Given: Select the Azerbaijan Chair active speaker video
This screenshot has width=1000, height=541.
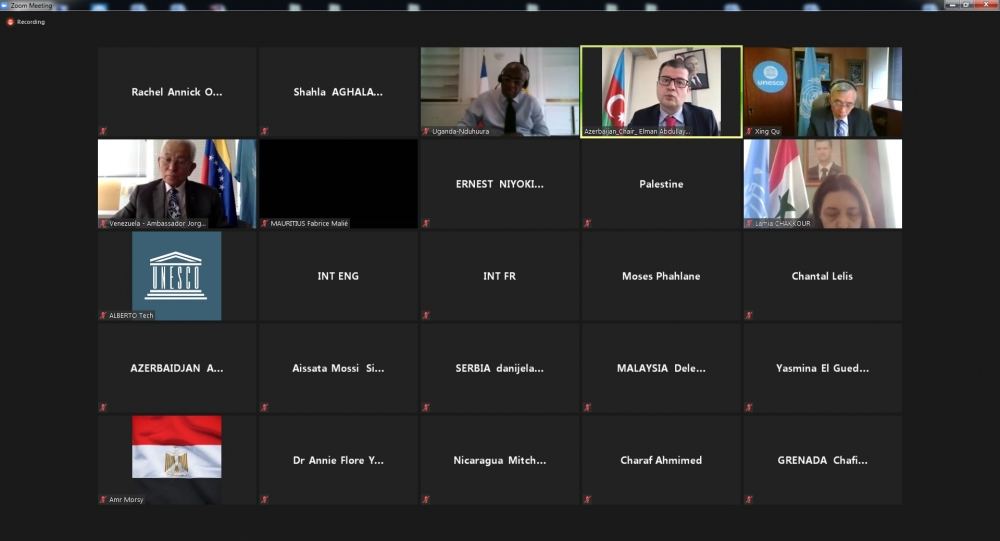Looking at the screenshot, I should coord(661,90).
